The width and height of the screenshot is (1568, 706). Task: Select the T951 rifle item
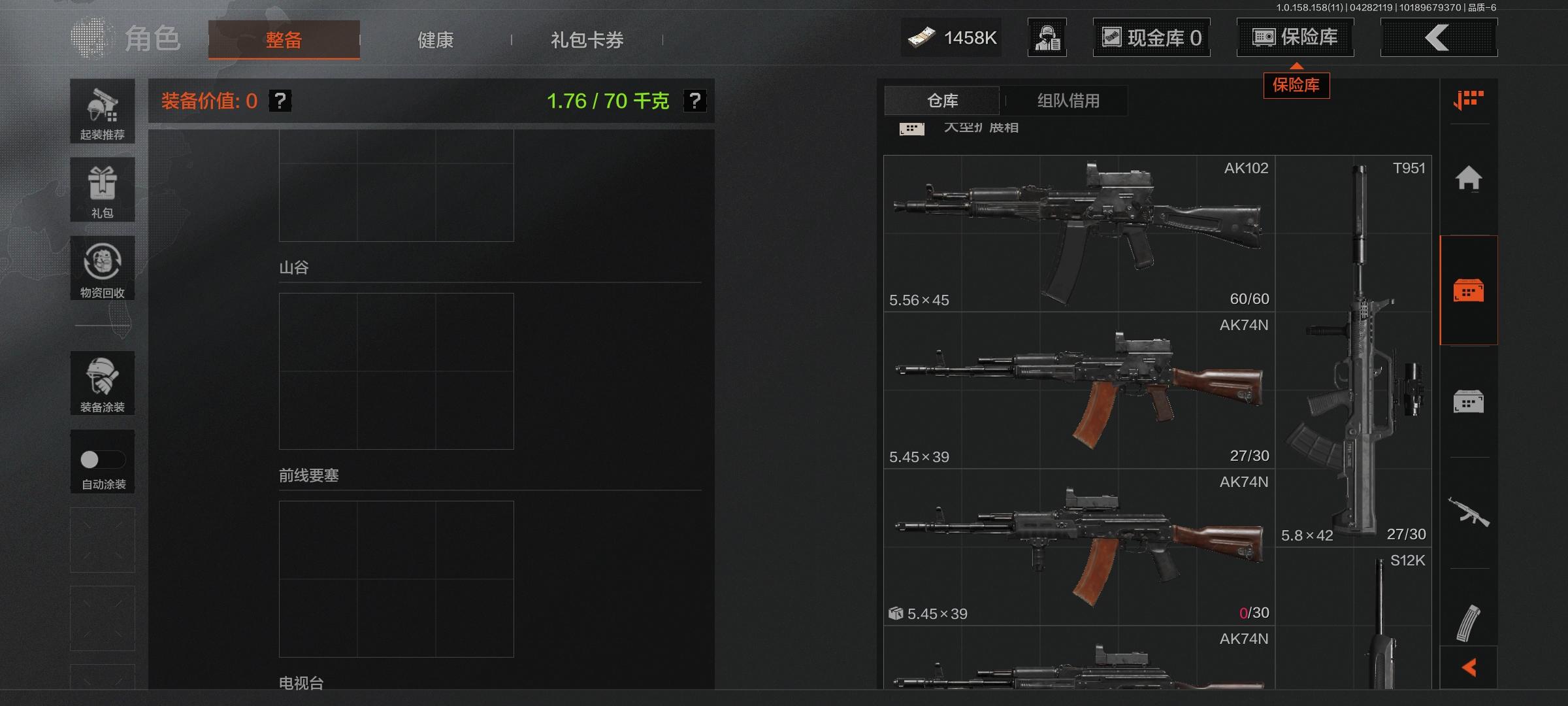click(x=1354, y=351)
